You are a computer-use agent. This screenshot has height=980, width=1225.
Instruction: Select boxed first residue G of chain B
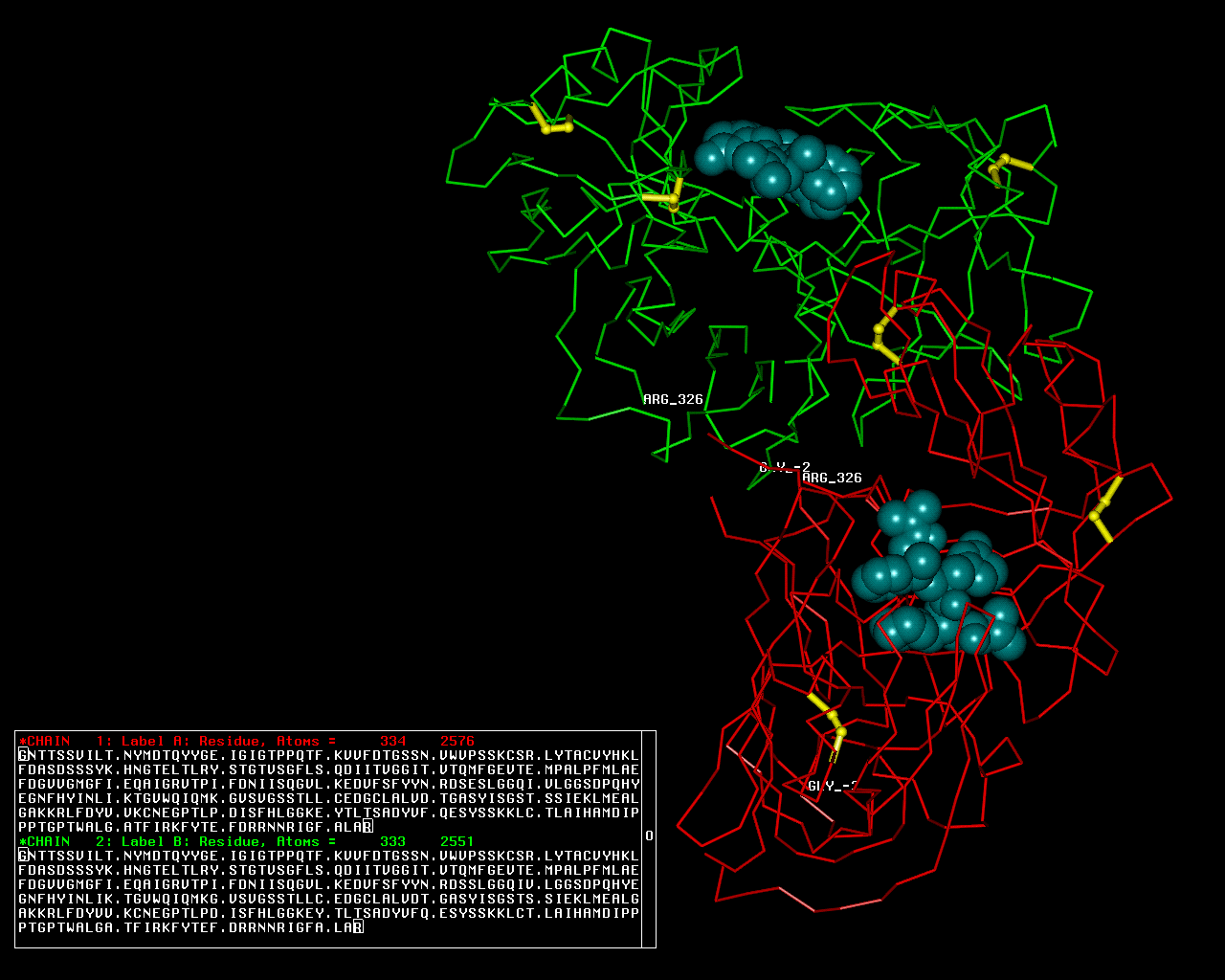pyautogui.click(x=23, y=856)
